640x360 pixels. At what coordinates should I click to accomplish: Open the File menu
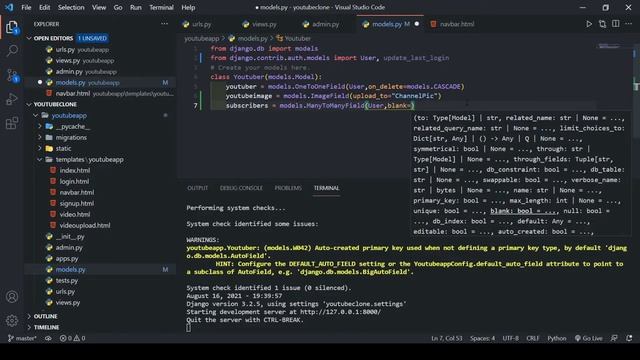[x=26, y=7]
